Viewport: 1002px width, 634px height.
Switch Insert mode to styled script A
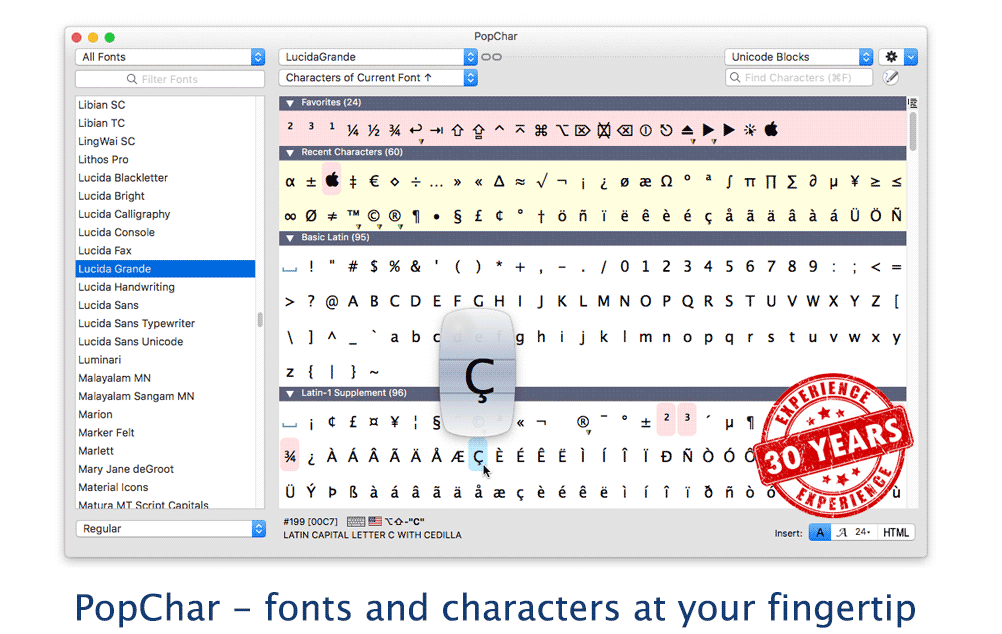click(842, 532)
